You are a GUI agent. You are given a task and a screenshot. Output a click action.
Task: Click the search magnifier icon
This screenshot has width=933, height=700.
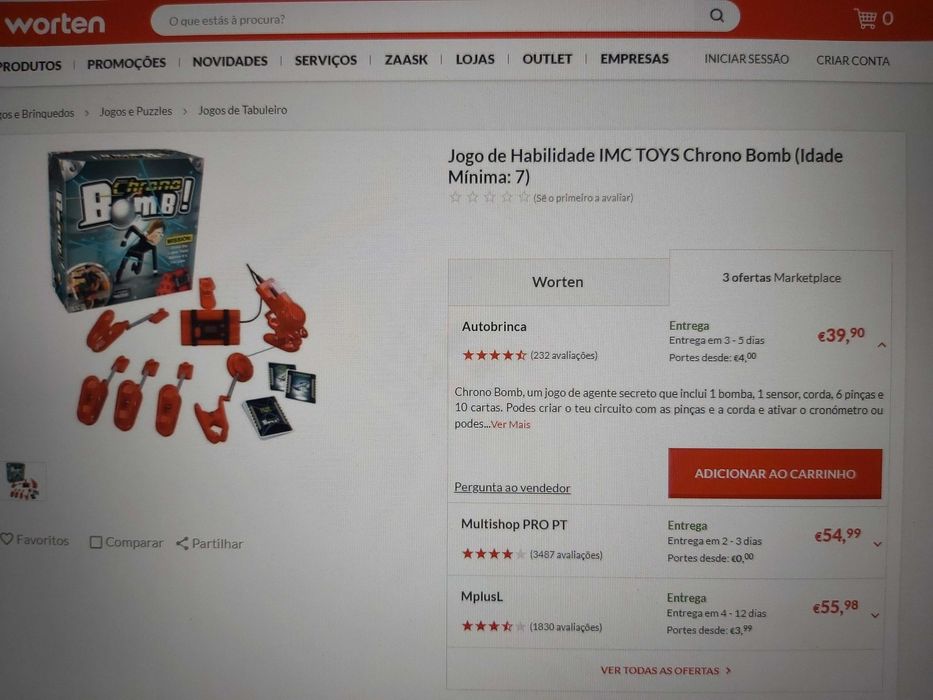[x=717, y=15]
